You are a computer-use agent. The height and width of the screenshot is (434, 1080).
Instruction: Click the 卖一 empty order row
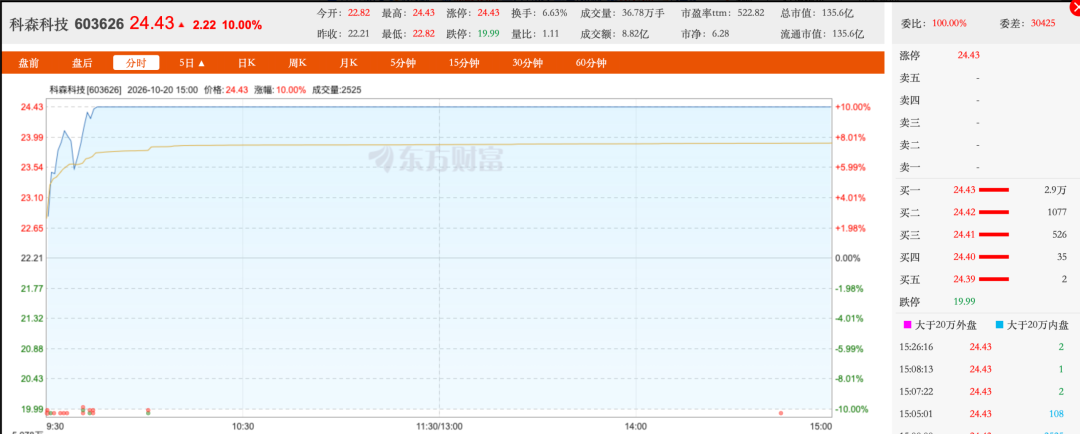click(x=984, y=167)
